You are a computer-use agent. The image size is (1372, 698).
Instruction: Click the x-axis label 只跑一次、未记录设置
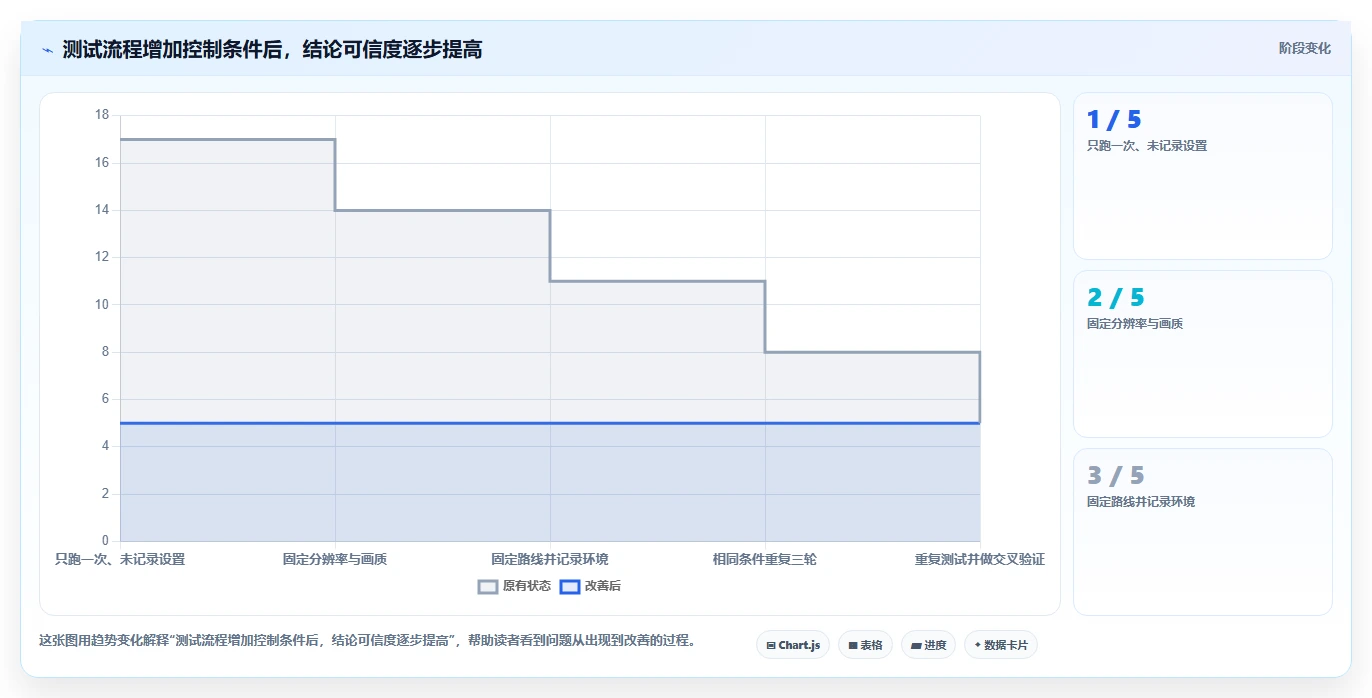pos(120,559)
